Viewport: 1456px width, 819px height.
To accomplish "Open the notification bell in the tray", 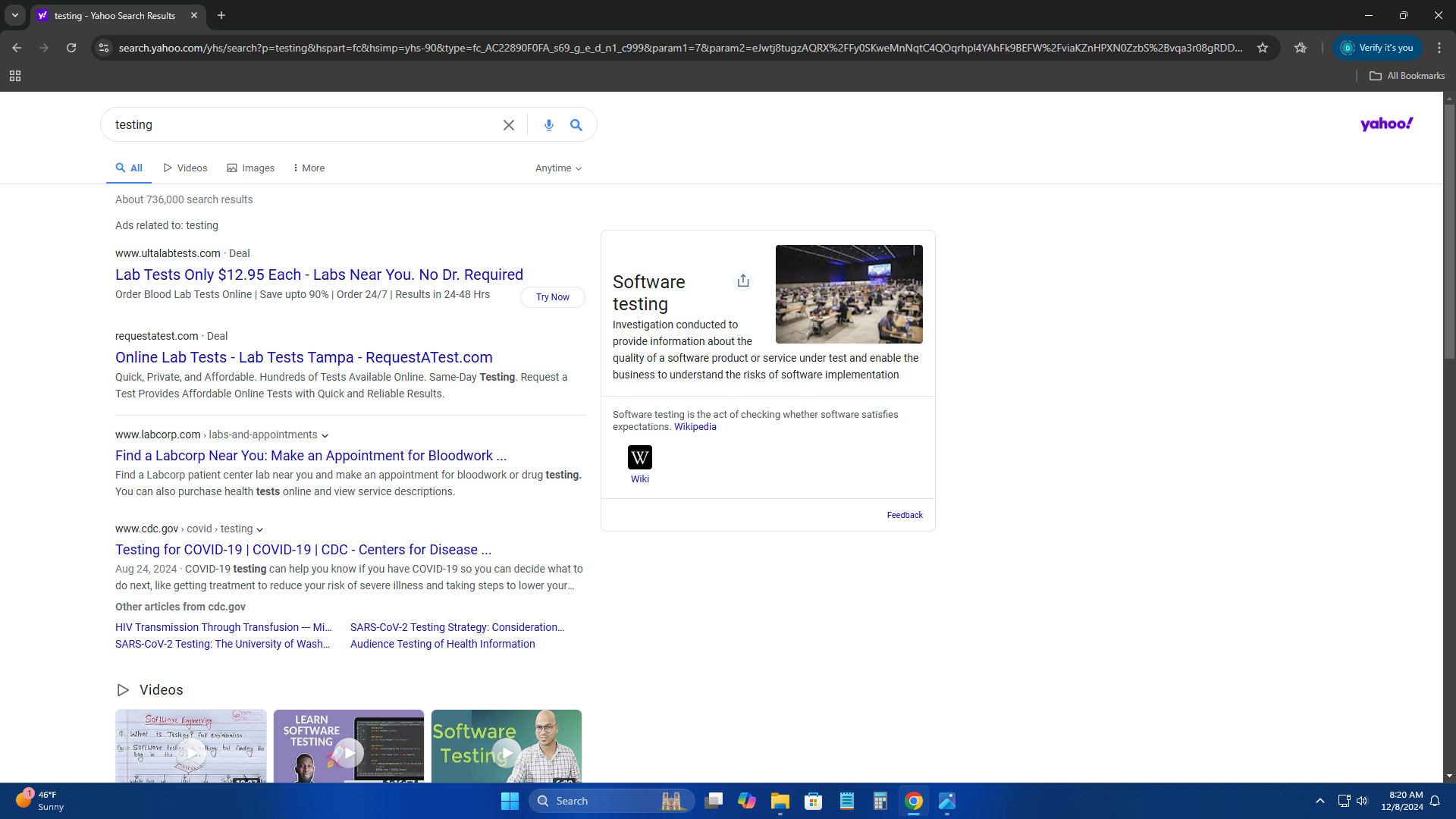I will click(x=1435, y=801).
